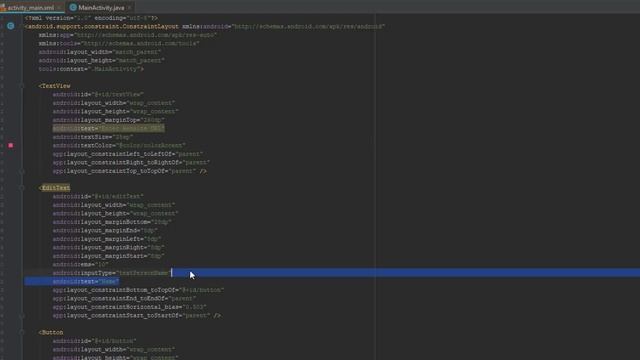Click android:id button attribute line
Image resolution: width=640 pixels, height=360 pixels.
94,341
